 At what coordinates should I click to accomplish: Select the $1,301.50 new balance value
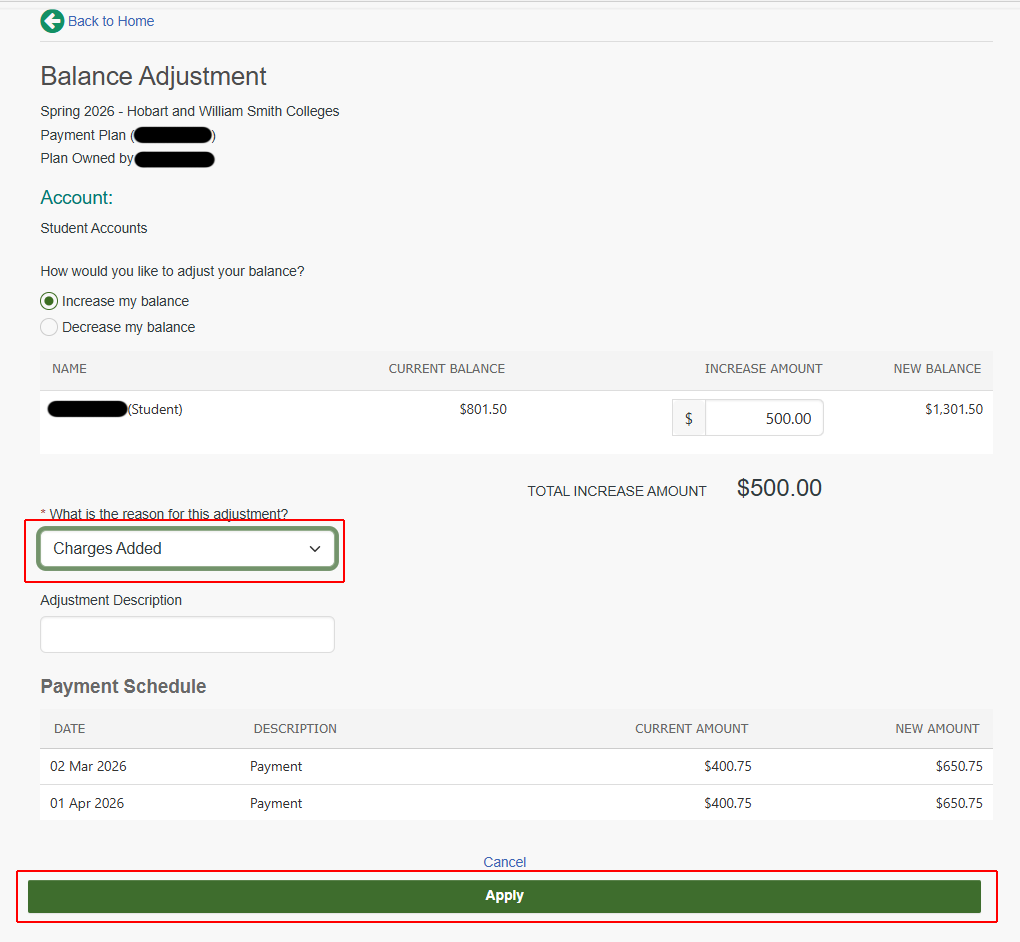[x=953, y=409]
